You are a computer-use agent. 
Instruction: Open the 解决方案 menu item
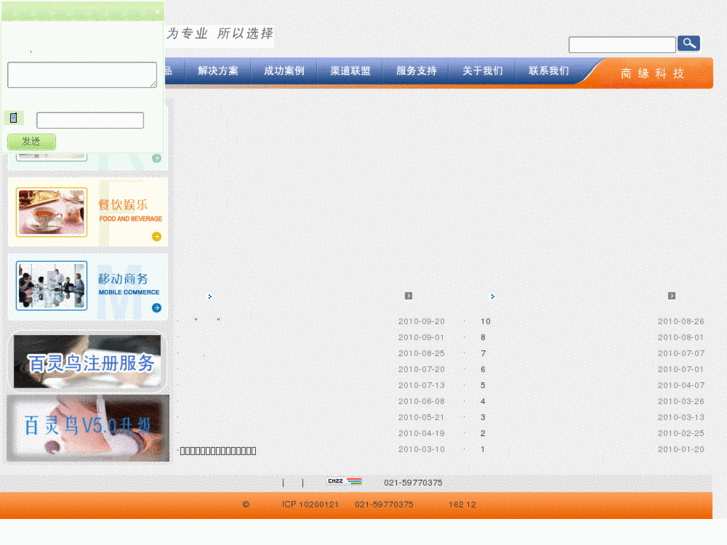tap(218, 71)
